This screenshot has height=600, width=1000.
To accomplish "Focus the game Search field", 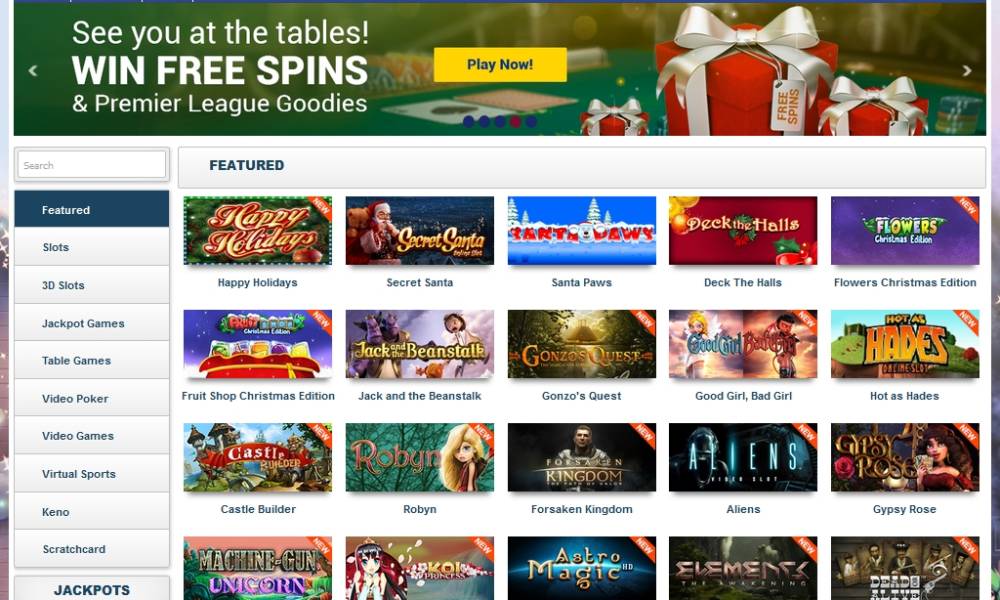I will click(x=92, y=165).
